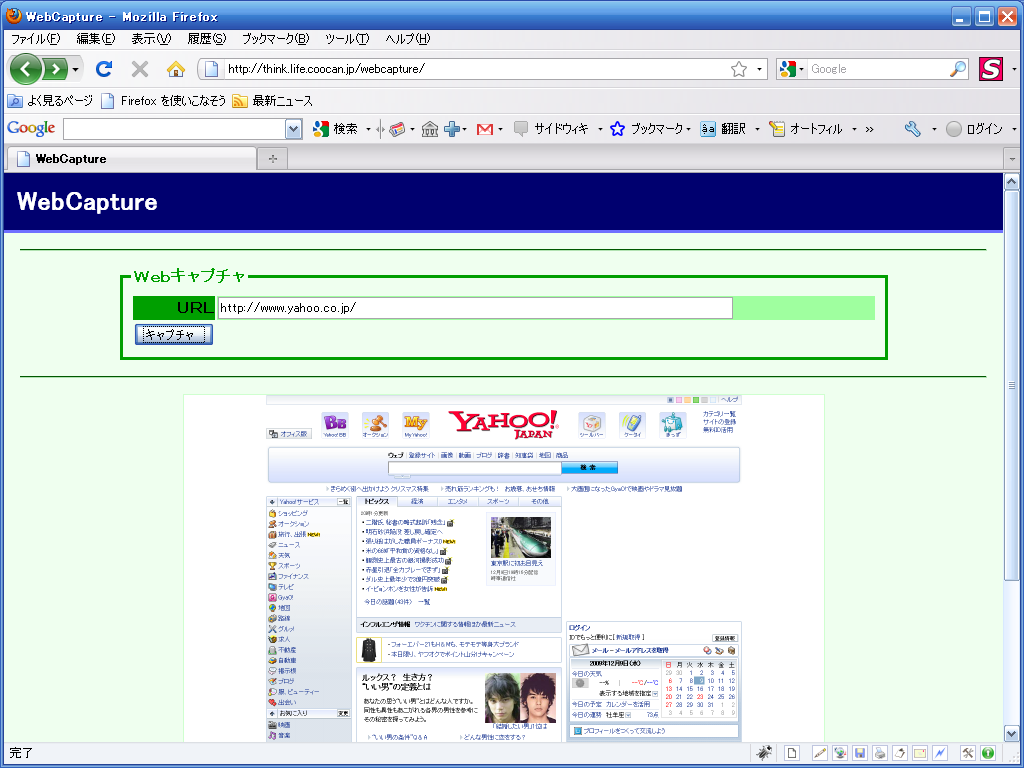The width and height of the screenshot is (1024, 768).
Task: Click the サイドウィキ toolbar button
Action: pyautogui.click(x=552, y=129)
